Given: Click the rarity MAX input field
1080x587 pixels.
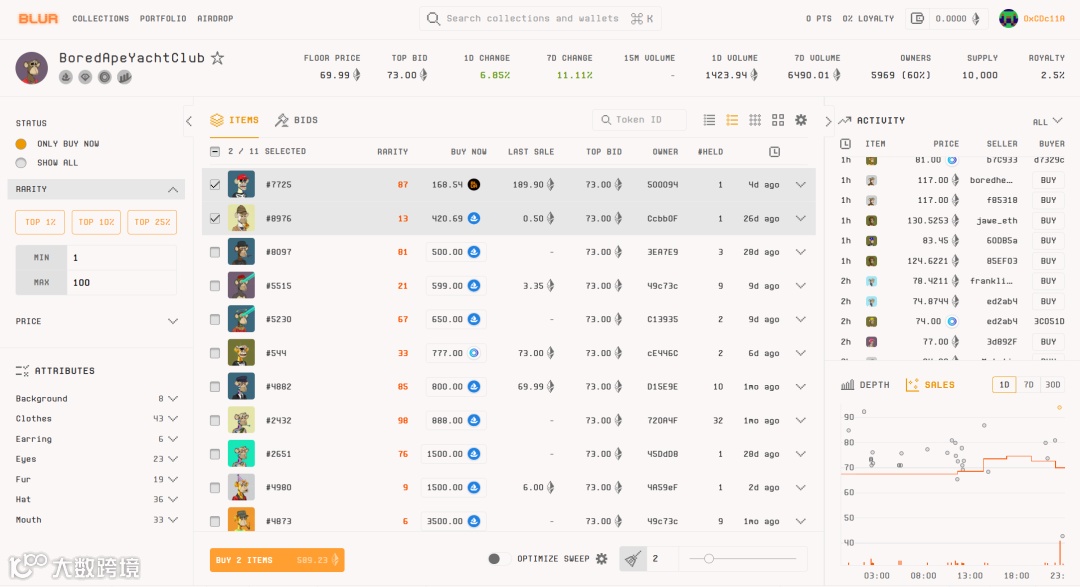Looking at the screenshot, I should click(122, 282).
